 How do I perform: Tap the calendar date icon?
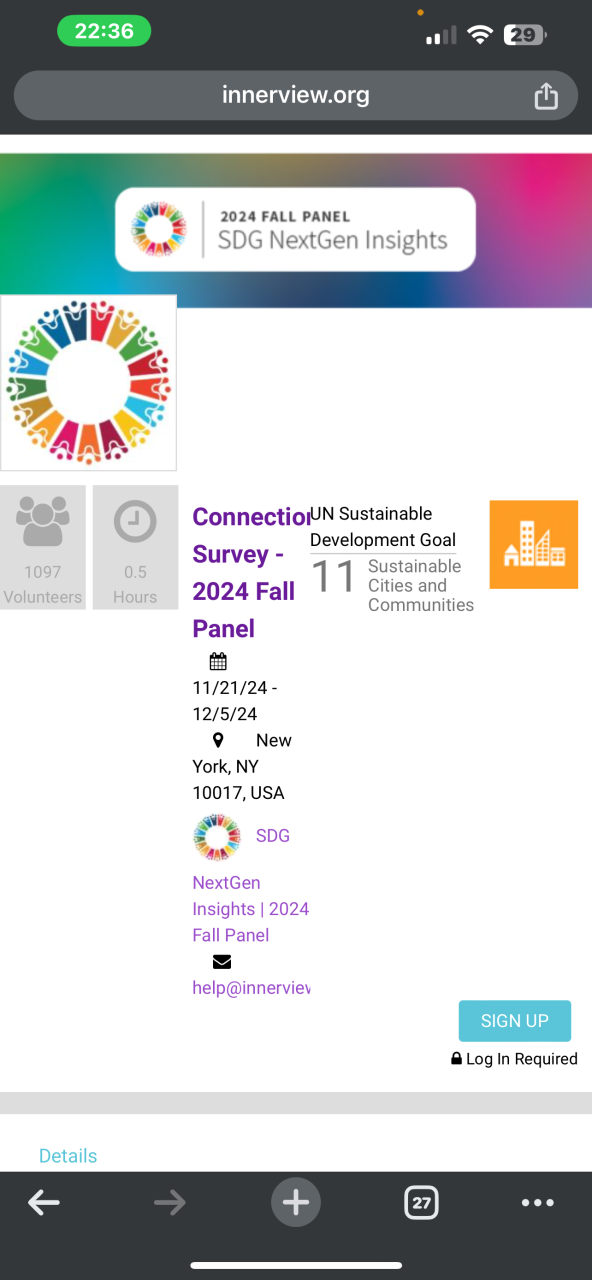pyautogui.click(x=218, y=661)
